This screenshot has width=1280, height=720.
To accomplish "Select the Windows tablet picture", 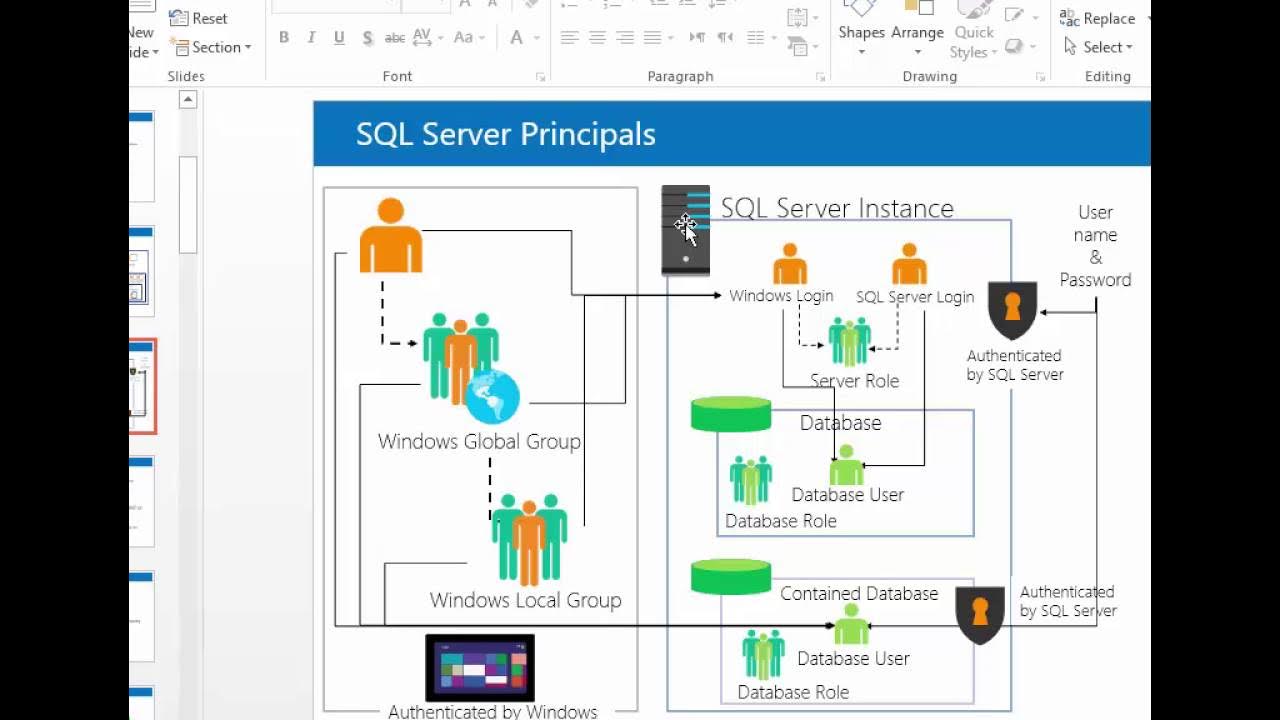I will click(480, 668).
